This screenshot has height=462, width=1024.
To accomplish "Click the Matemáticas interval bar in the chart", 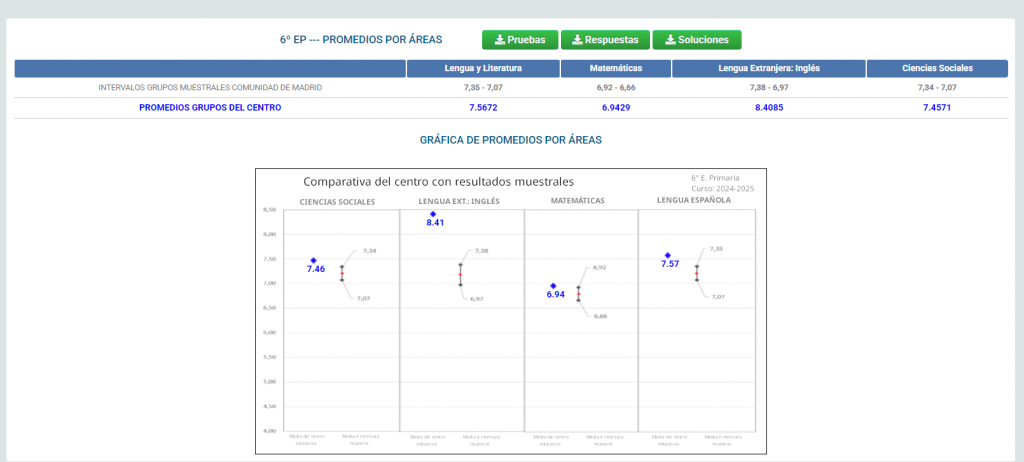I will (x=578, y=293).
